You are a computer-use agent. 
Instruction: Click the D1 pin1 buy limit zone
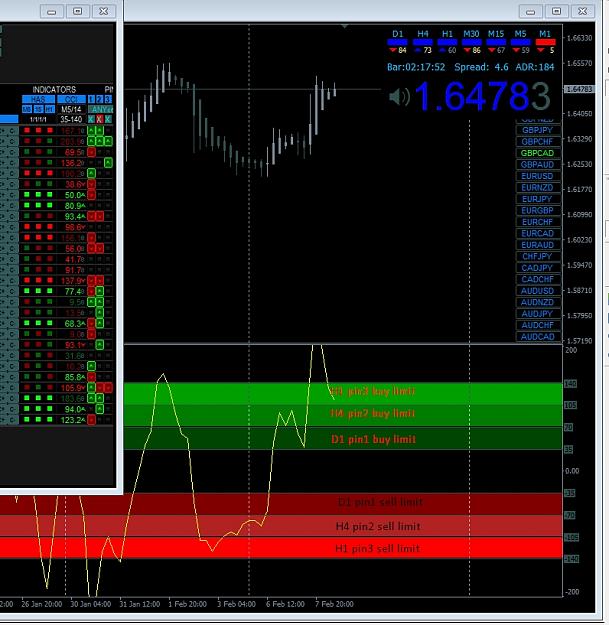343,438
